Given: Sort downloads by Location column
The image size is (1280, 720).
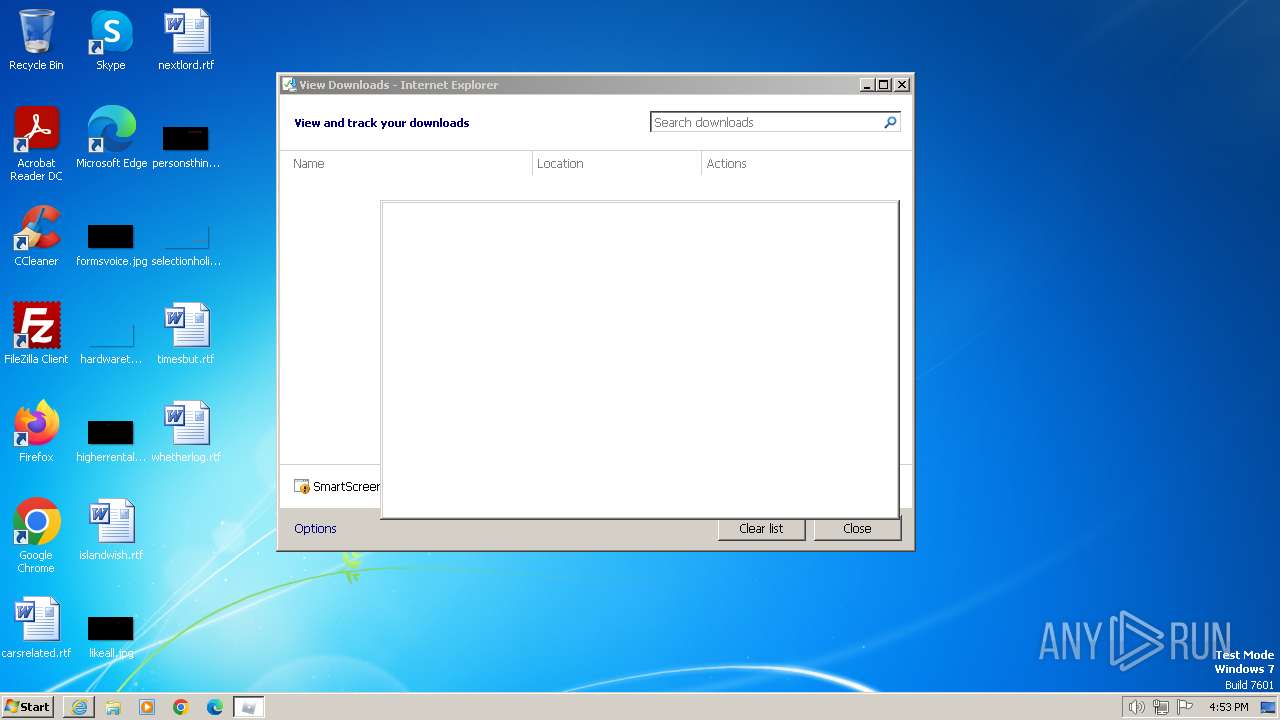Looking at the screenshot, I should point(617,163).
